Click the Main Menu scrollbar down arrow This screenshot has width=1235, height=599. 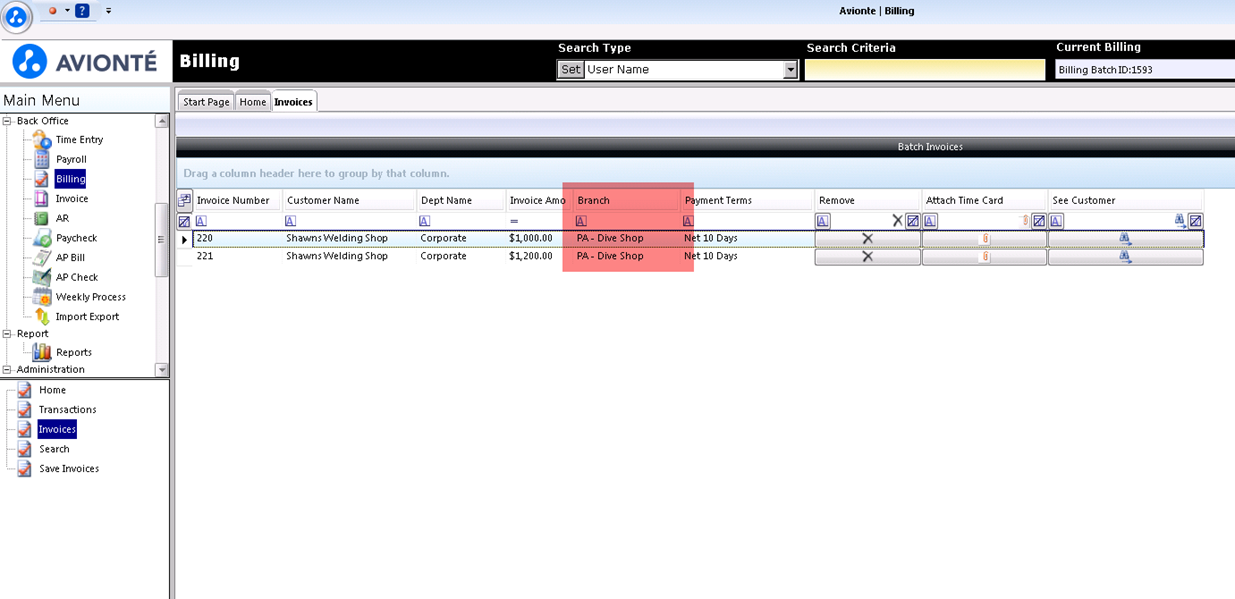[162, 370]
